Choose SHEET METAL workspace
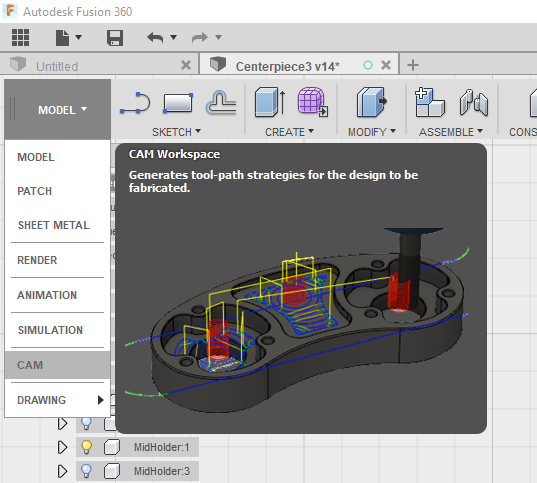The width and height of the screenshot is (537, 483). (58, 225)
